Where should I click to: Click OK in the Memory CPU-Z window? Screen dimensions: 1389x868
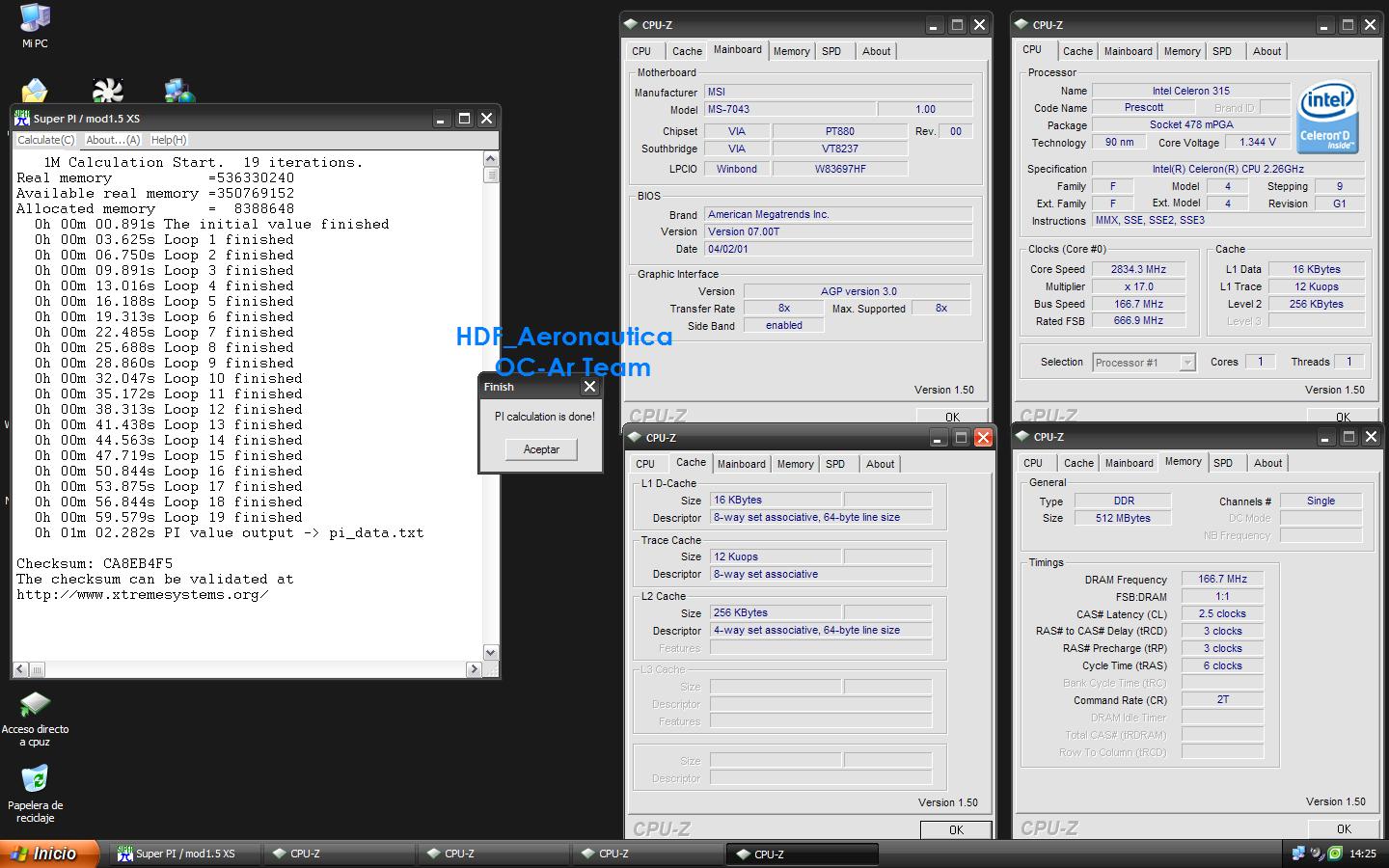(x=1344, y=828)
